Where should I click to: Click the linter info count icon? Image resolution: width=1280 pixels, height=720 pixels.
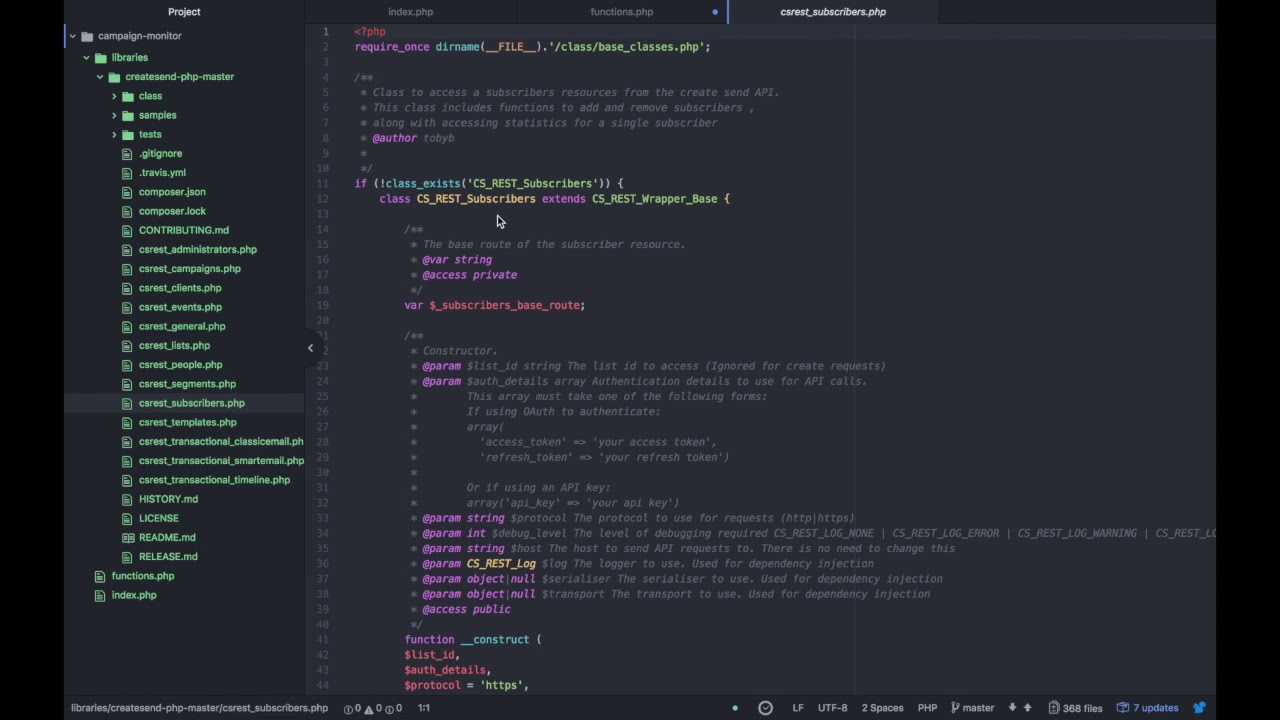[392, 708]
